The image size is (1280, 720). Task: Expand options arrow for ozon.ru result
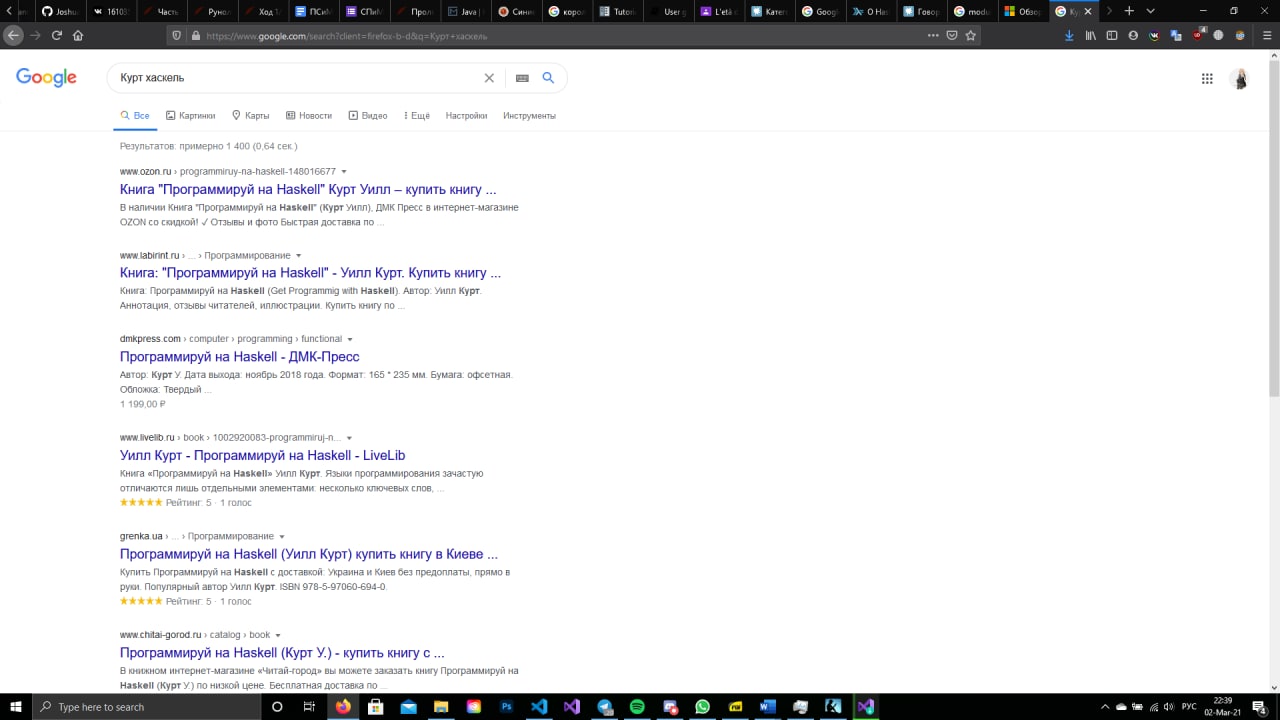(x=344, y=172)
